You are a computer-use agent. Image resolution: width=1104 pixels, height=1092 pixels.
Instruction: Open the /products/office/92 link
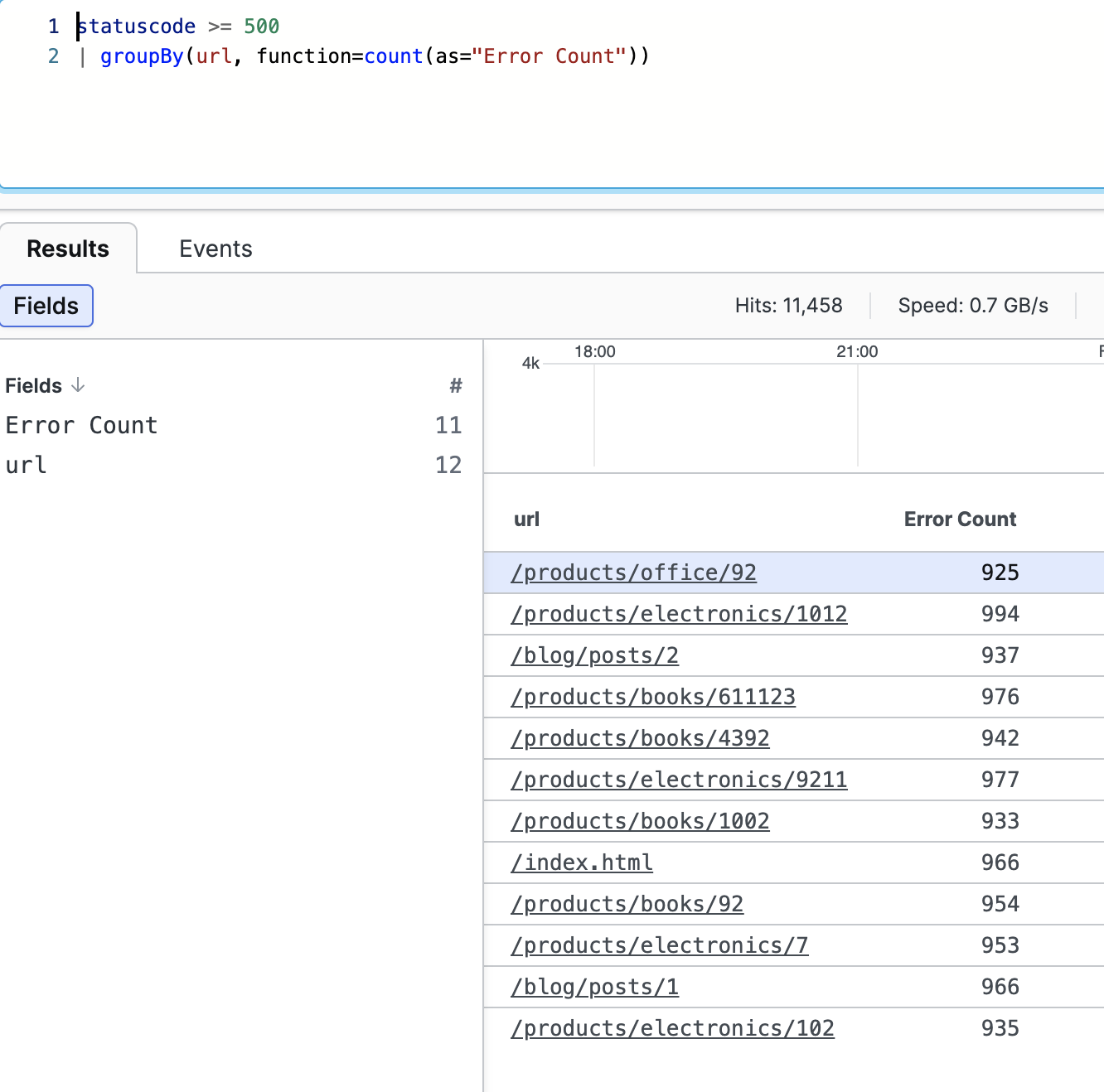[x=633, y=572]
